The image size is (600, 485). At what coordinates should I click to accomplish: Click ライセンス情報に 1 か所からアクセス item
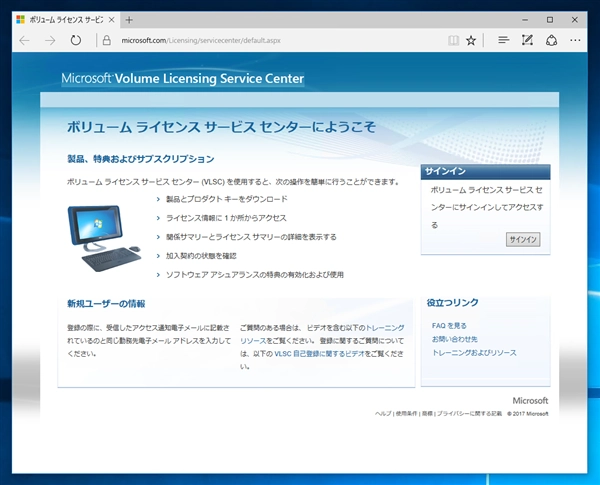coord(226,218)
